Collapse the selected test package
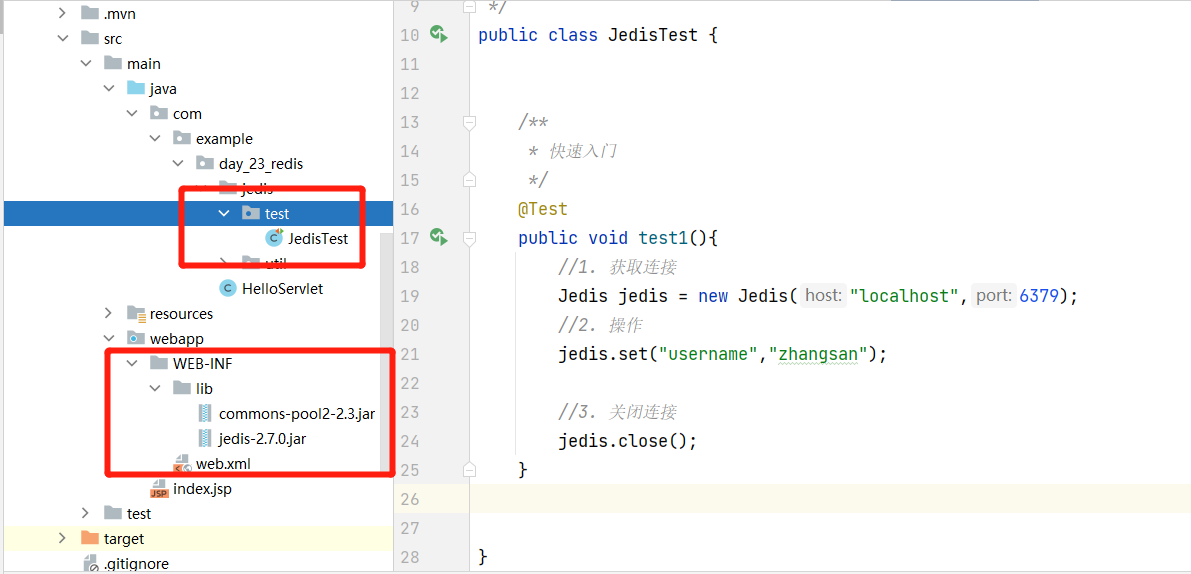The height and width of the screenshot is (574, 1191). (224, 213)
